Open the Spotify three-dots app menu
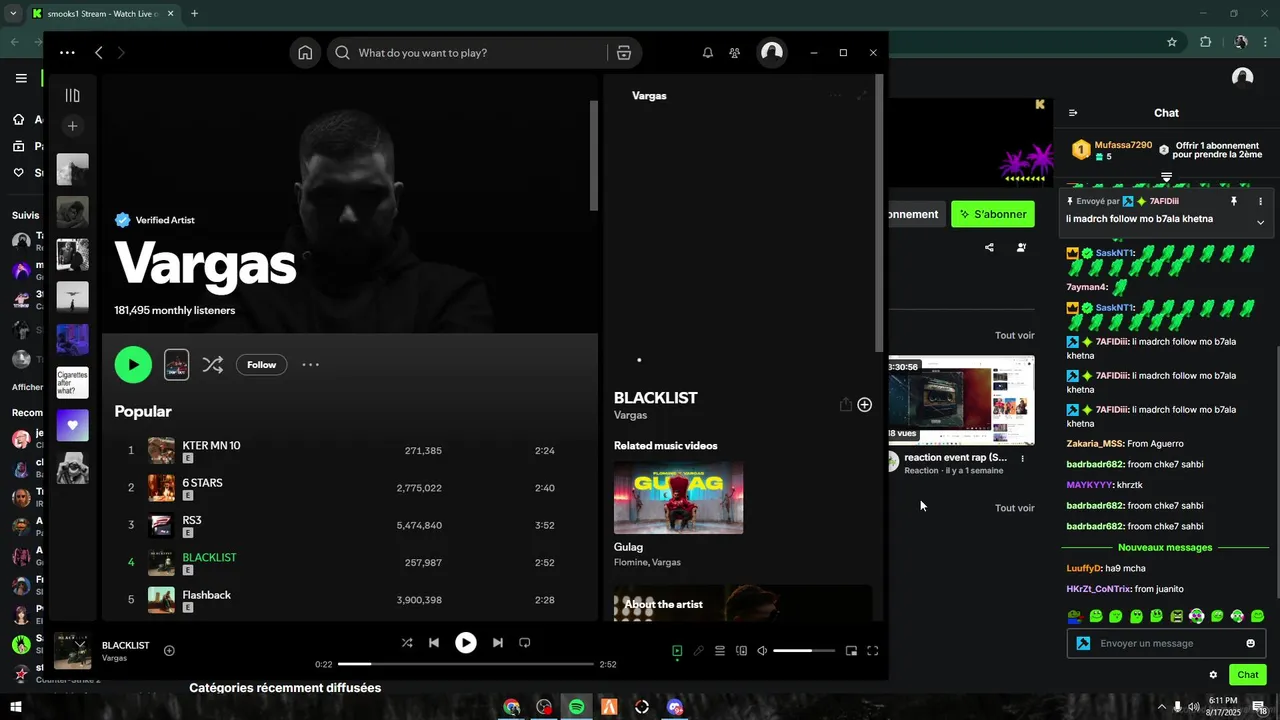1280x720 pixels. (x=67, y=53)
